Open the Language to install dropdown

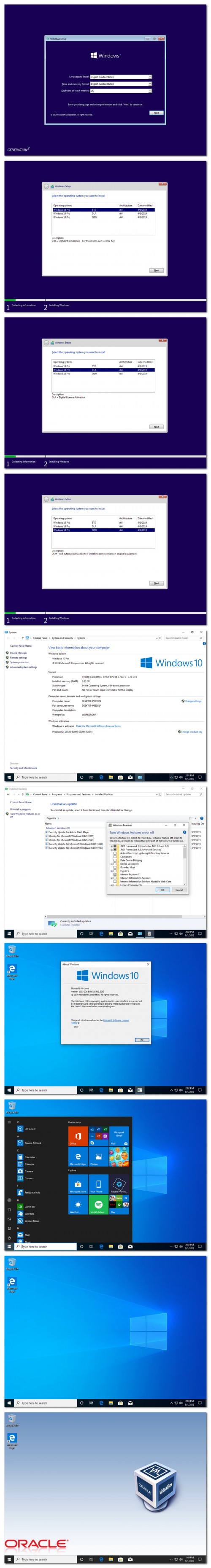121,77
